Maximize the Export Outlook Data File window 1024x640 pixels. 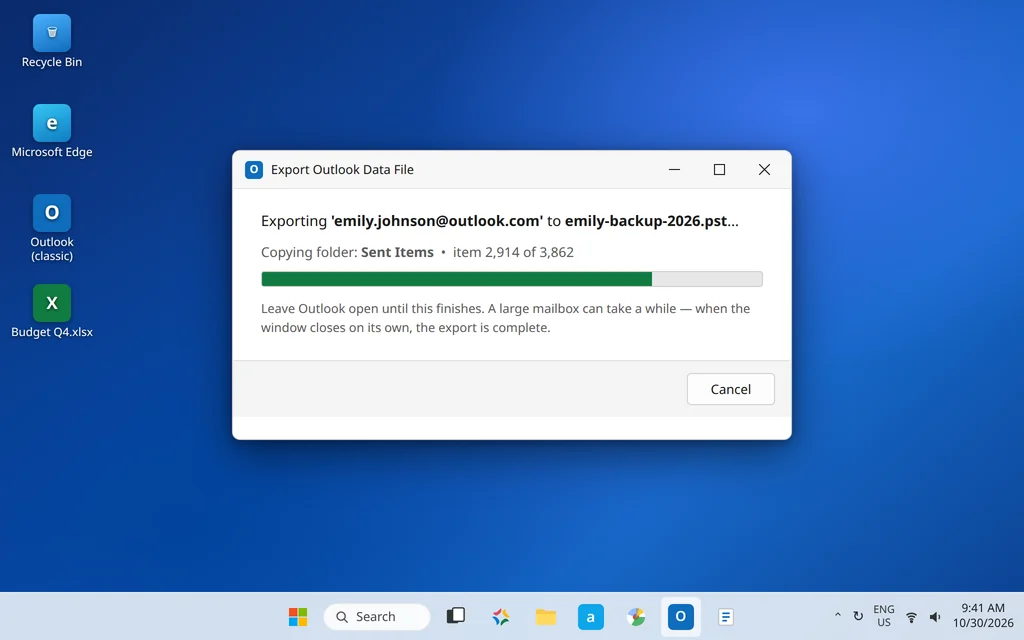point(719,170)
